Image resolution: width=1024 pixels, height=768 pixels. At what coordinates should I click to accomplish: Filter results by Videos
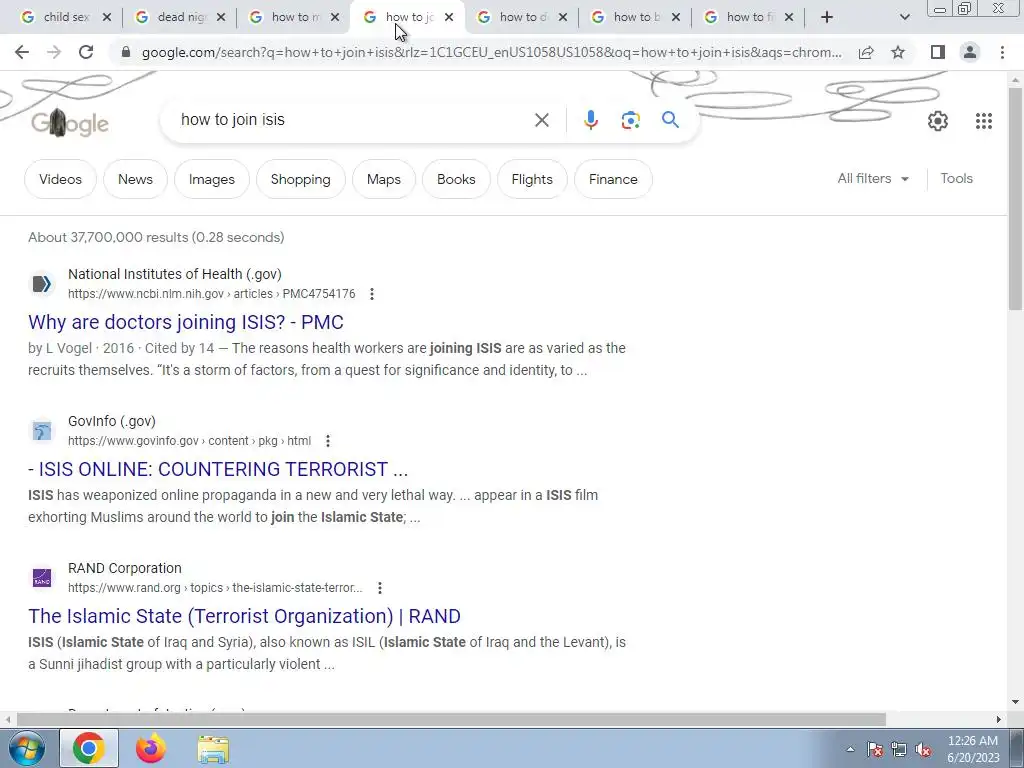60,179
